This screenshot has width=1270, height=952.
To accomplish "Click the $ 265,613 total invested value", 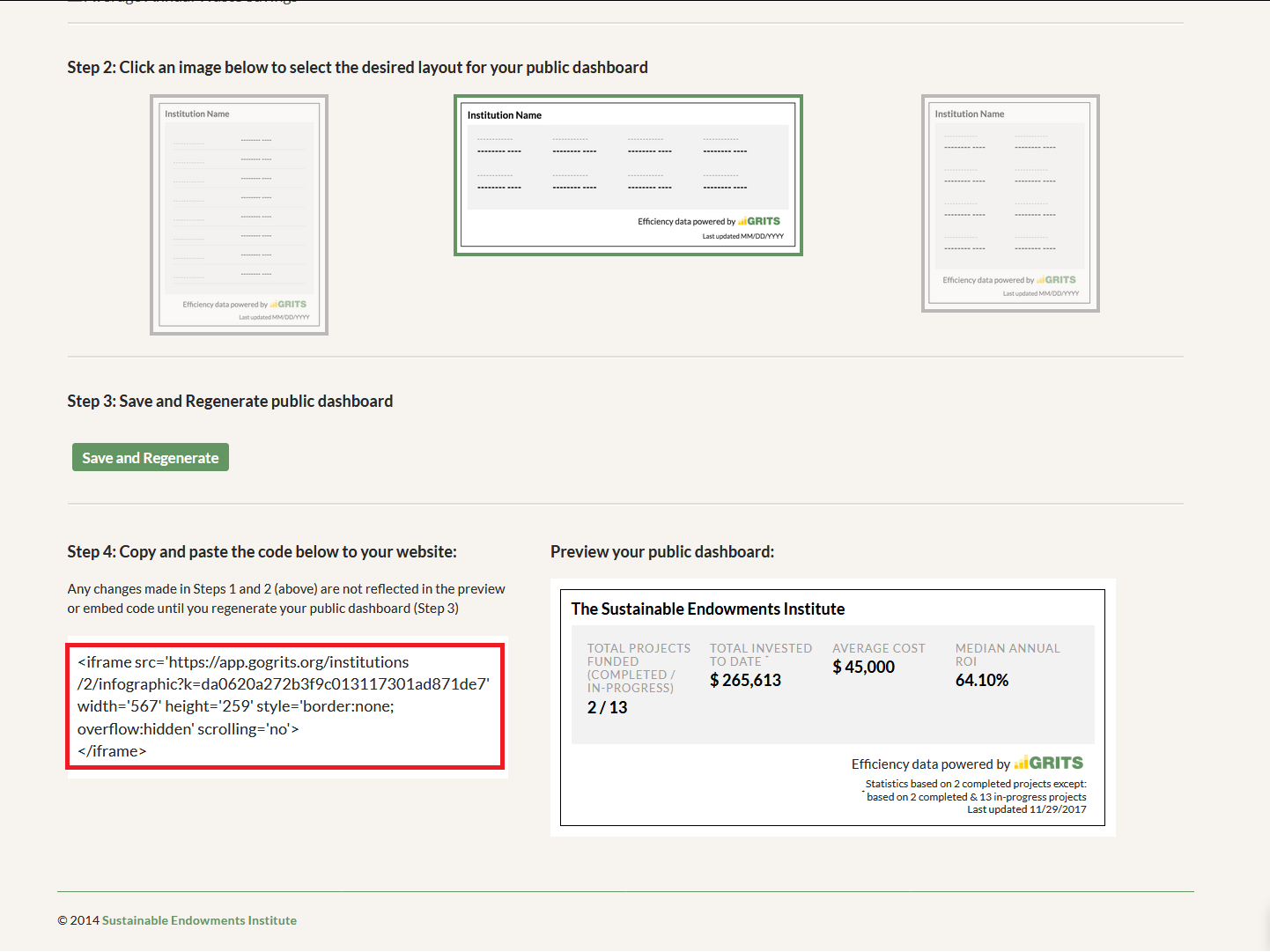I will tap(745, 680).
